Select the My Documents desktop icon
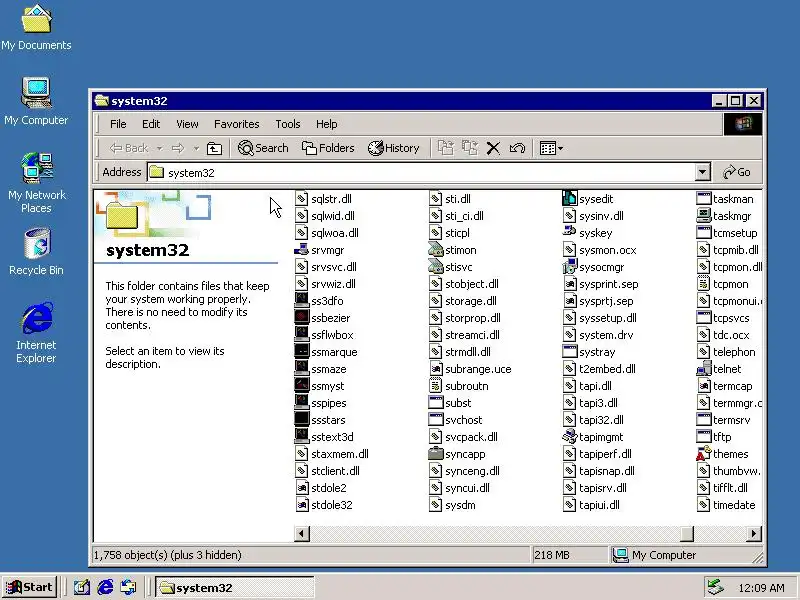This screenshot has height=600, width=800. tap(36, 28)
